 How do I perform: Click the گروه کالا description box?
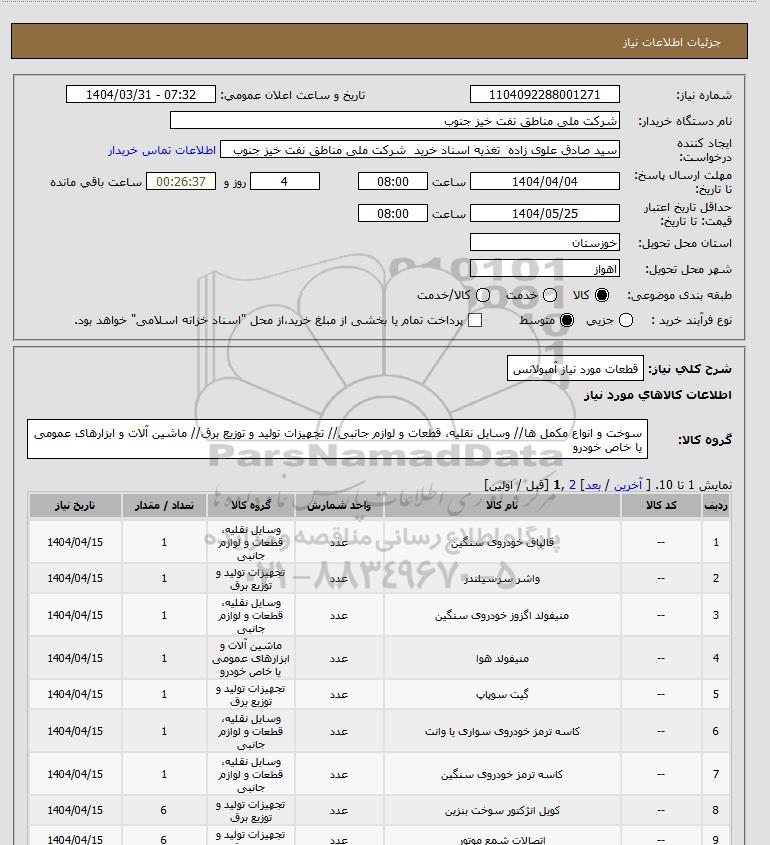[x=337, y=440]
